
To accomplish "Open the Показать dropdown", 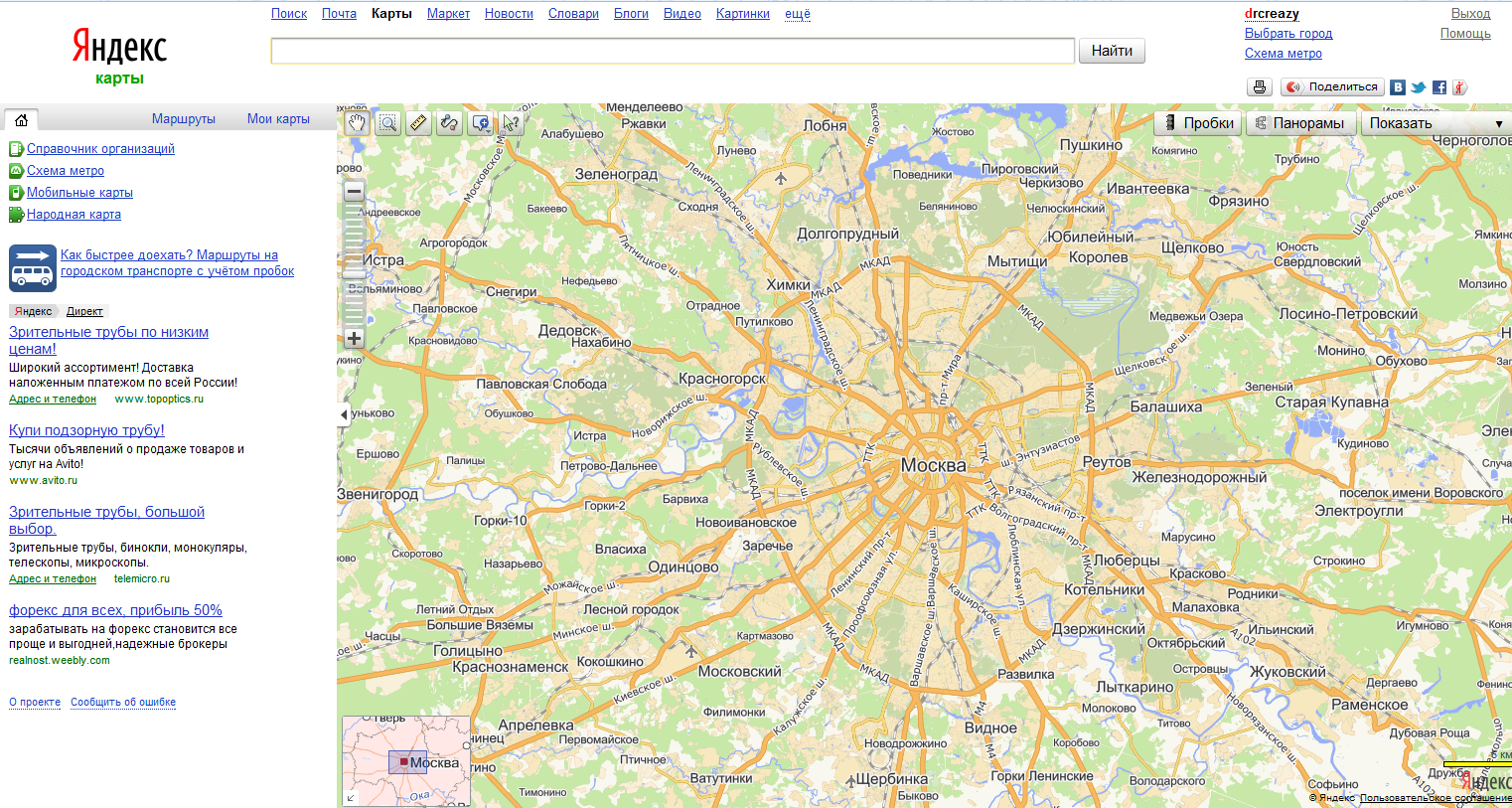I will (x=1436, y=123).
